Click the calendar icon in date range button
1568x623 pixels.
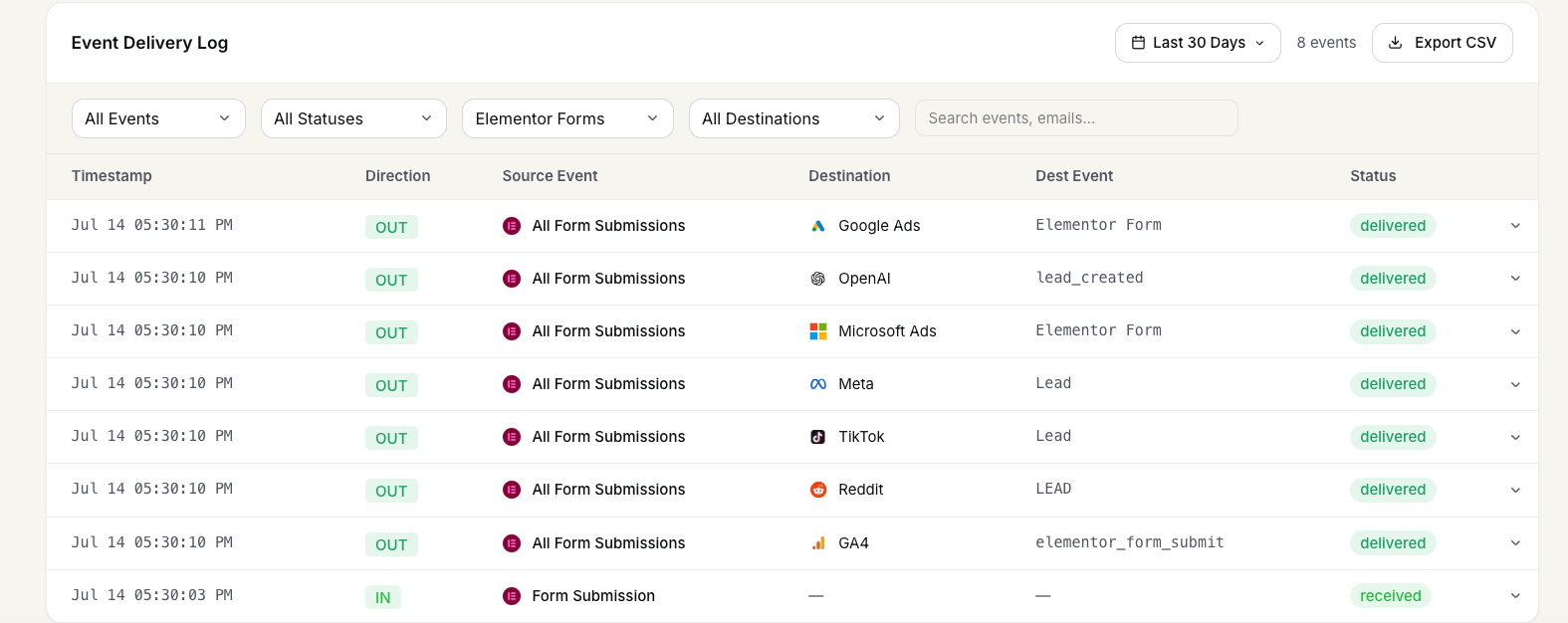coord(1138,43)
